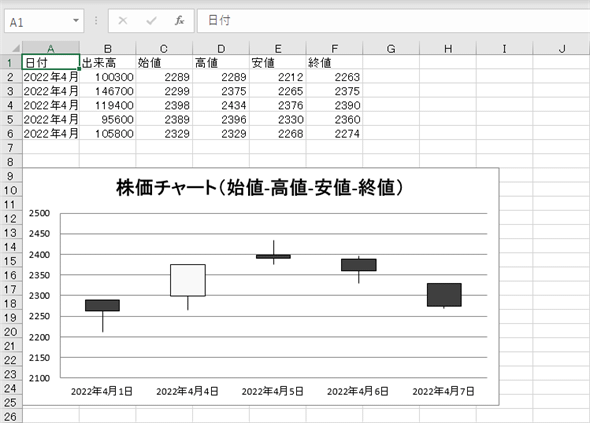Click the formula bar options dots handle
590x423 pixels.
click(x=96, y=21)
